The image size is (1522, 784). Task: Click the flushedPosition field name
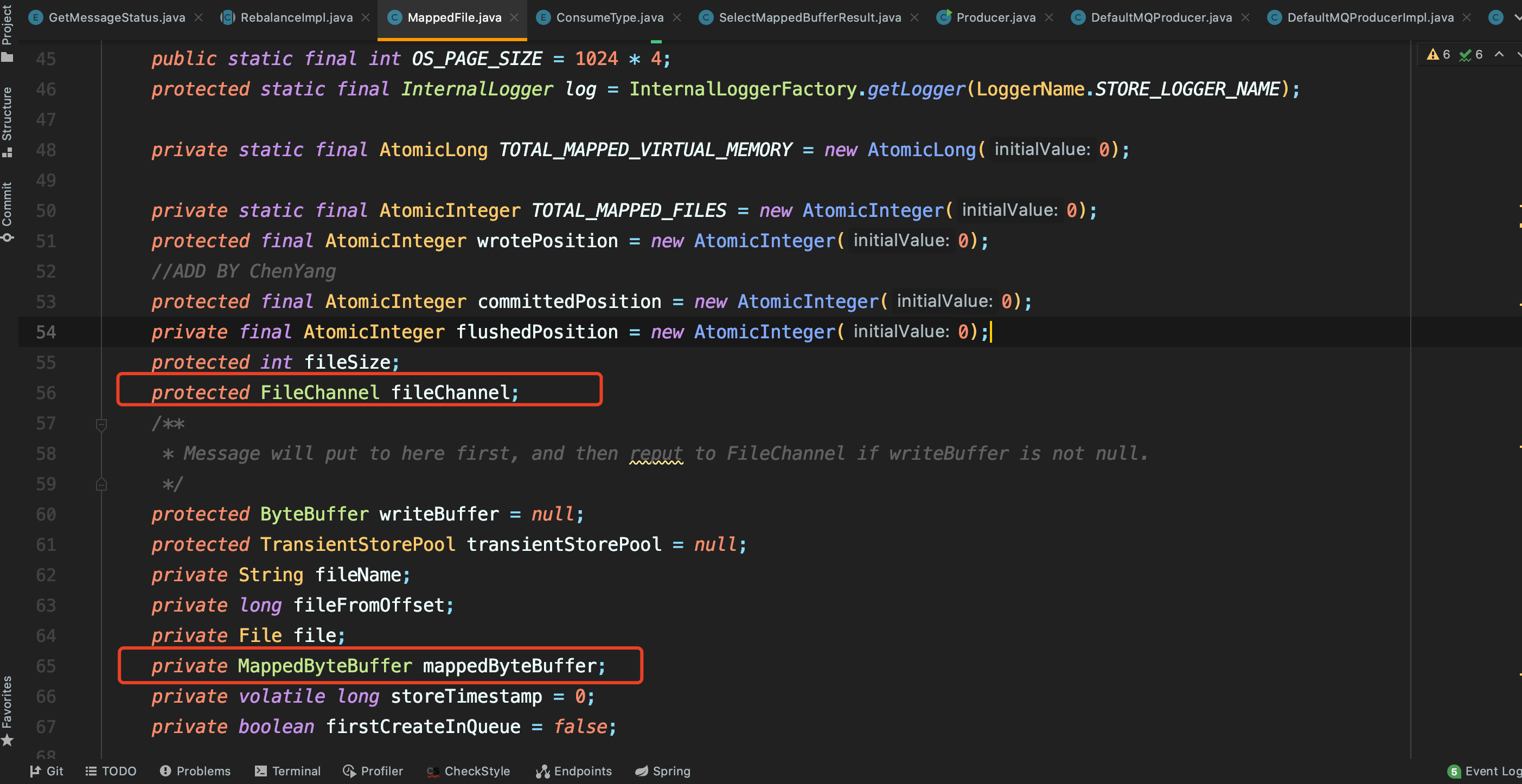point(536,332)
